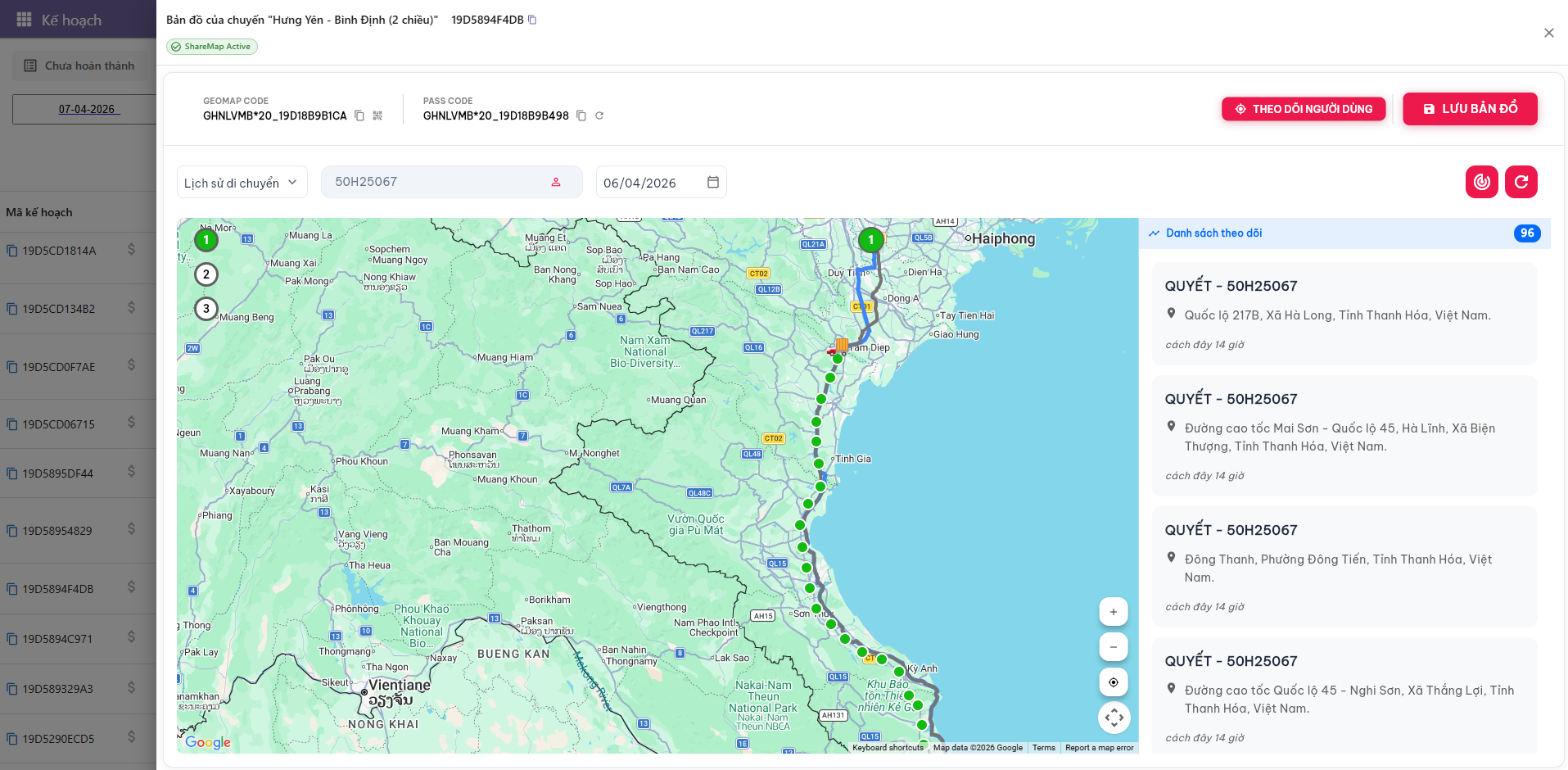Viewport: 1568px width, 770px height.
Task: Open the calendar for date 06/04/2026
Action: click(713, 182)
